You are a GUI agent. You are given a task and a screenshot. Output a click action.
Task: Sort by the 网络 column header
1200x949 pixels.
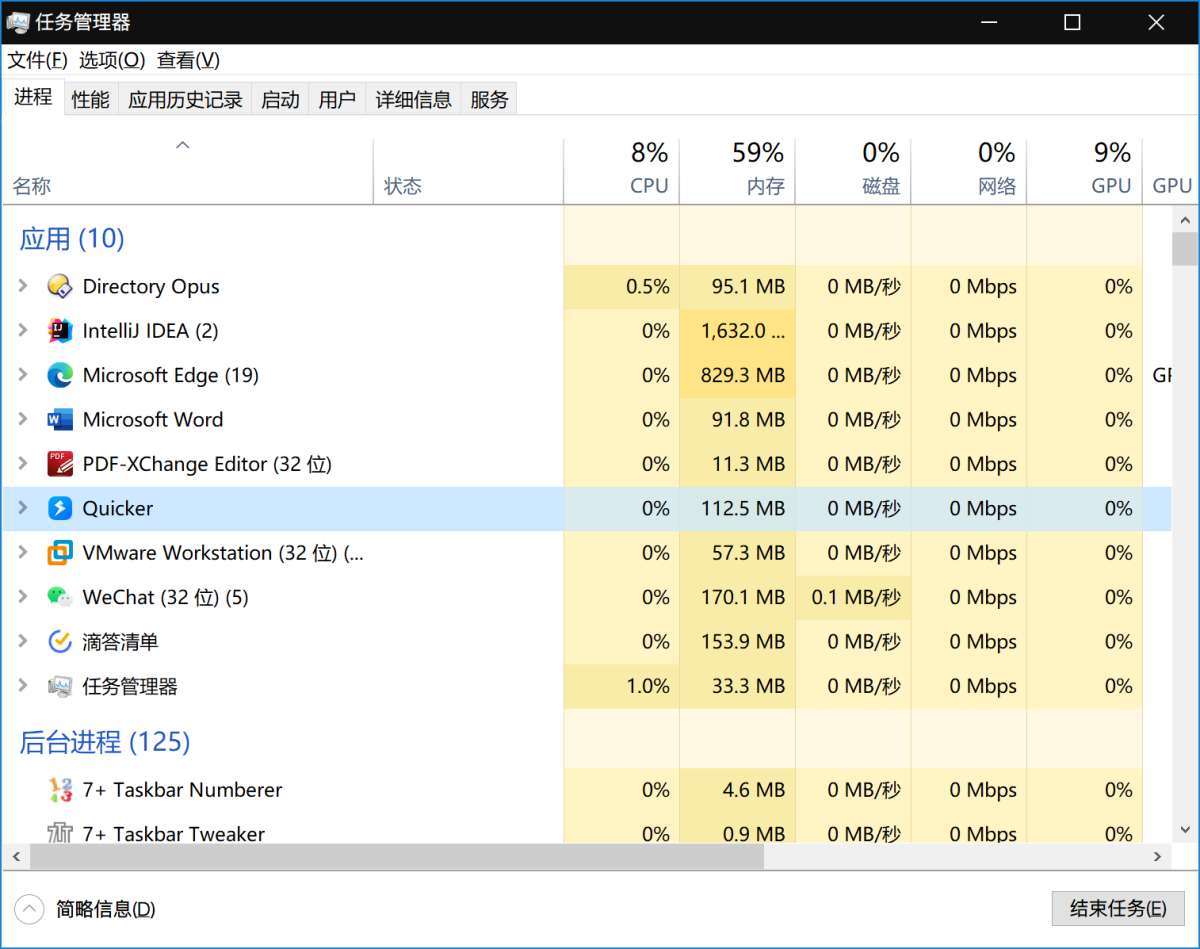pos(969,171)
